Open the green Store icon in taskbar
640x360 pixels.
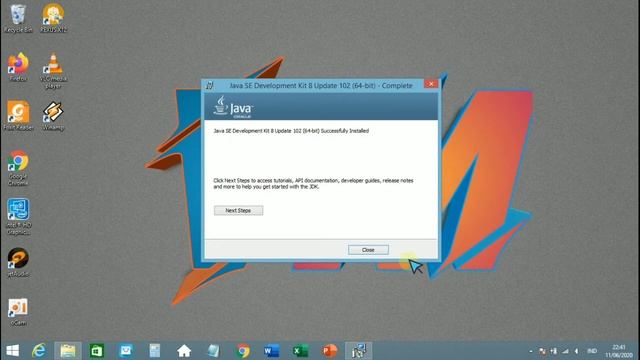pos(97,351)
